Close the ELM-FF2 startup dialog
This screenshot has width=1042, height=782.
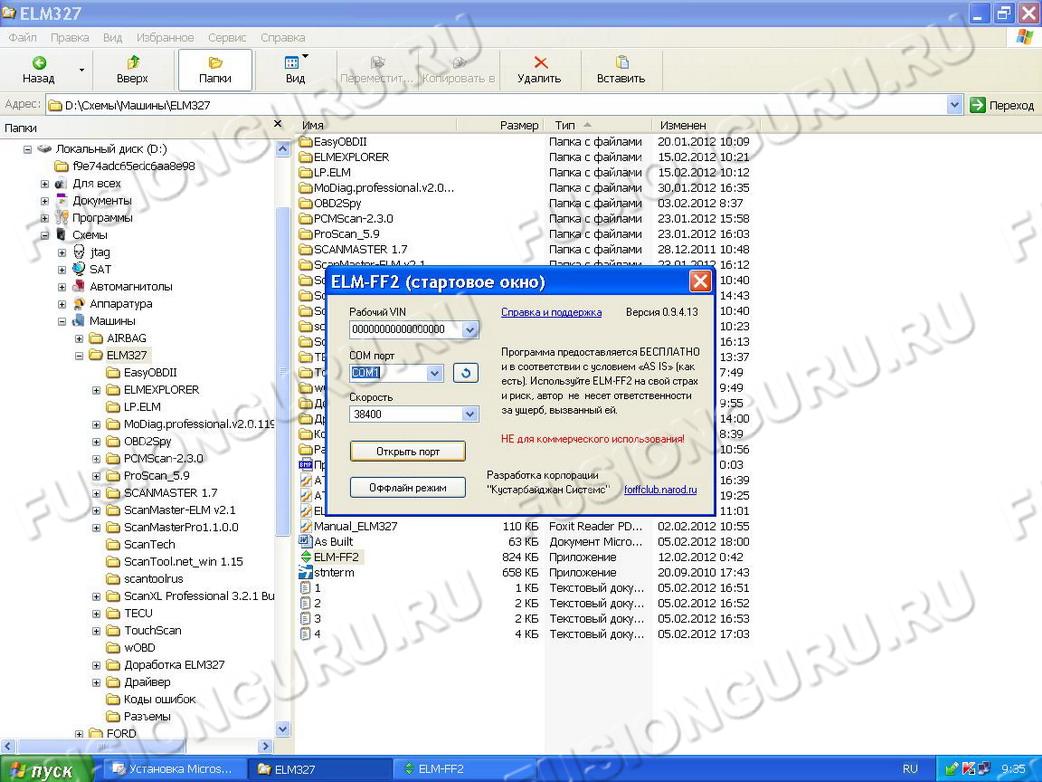[700, 282]
